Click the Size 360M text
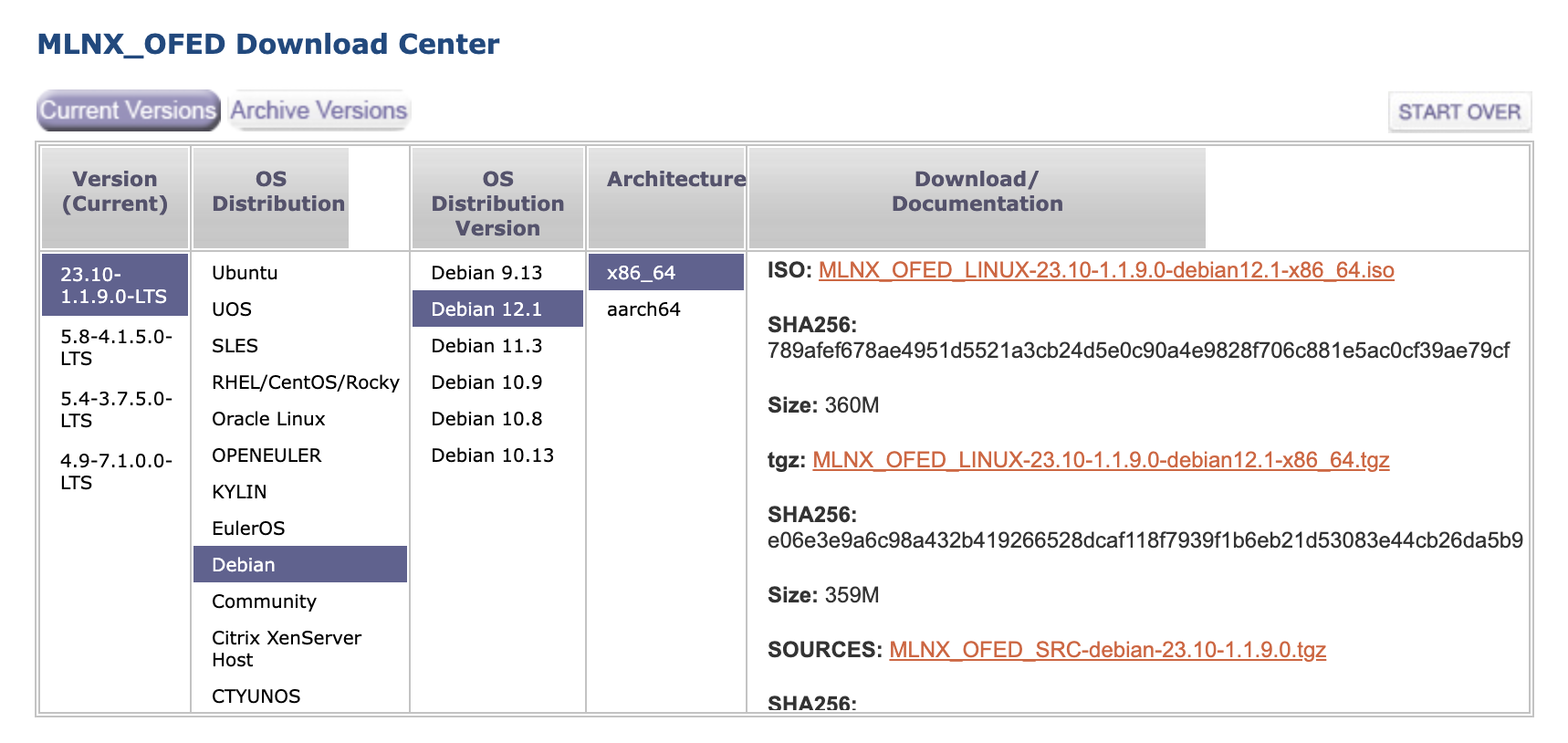1568x743 pixels. [x=823, y=405]
